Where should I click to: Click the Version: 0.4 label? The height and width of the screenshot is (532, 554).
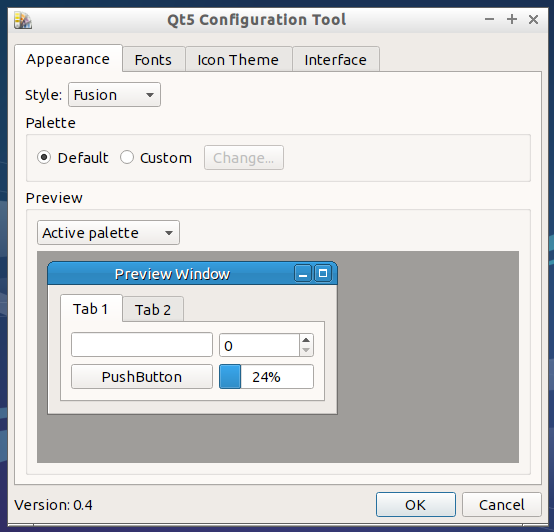point(53,505)
